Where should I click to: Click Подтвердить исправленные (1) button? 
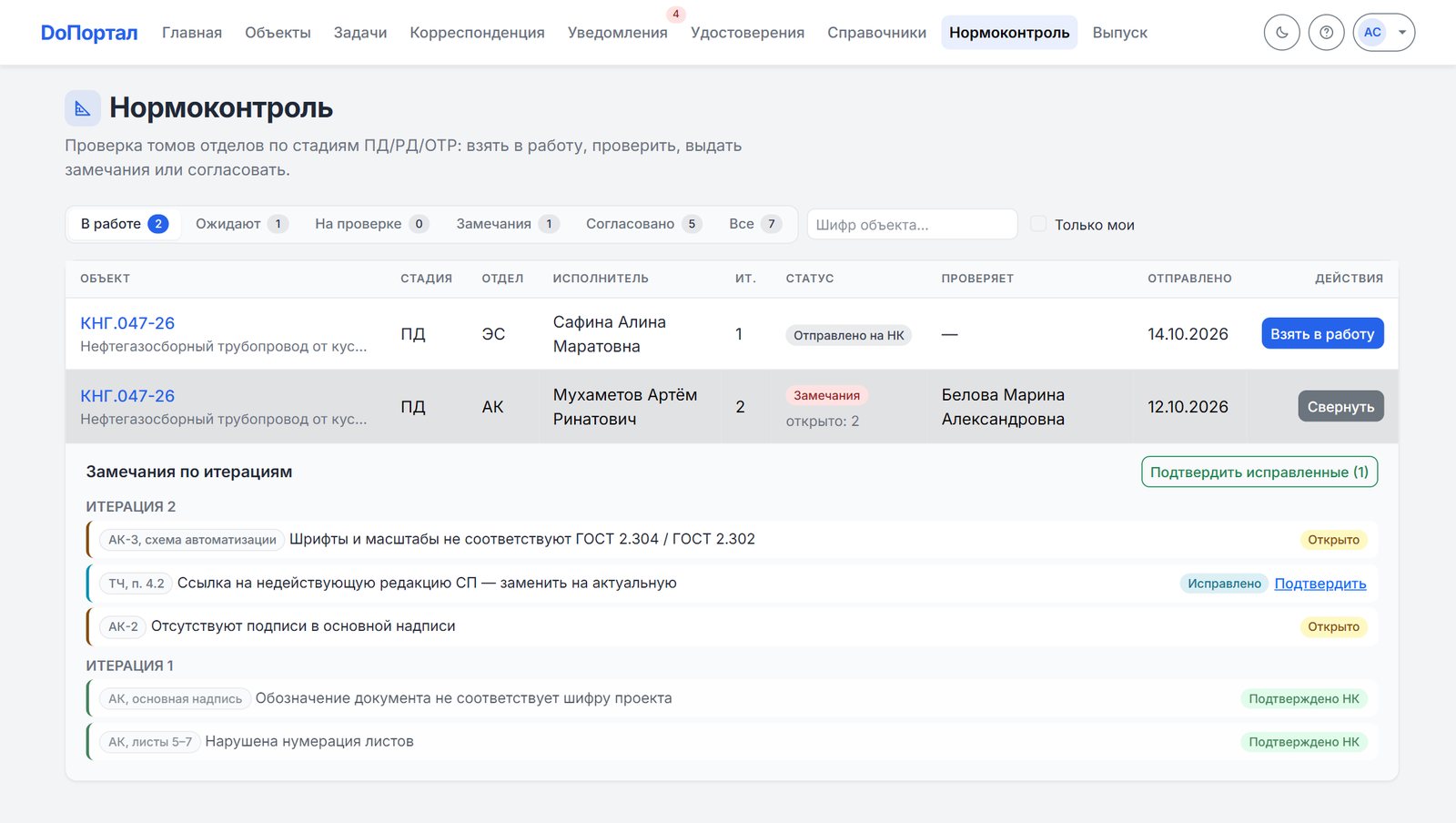tap(1259, 472)
